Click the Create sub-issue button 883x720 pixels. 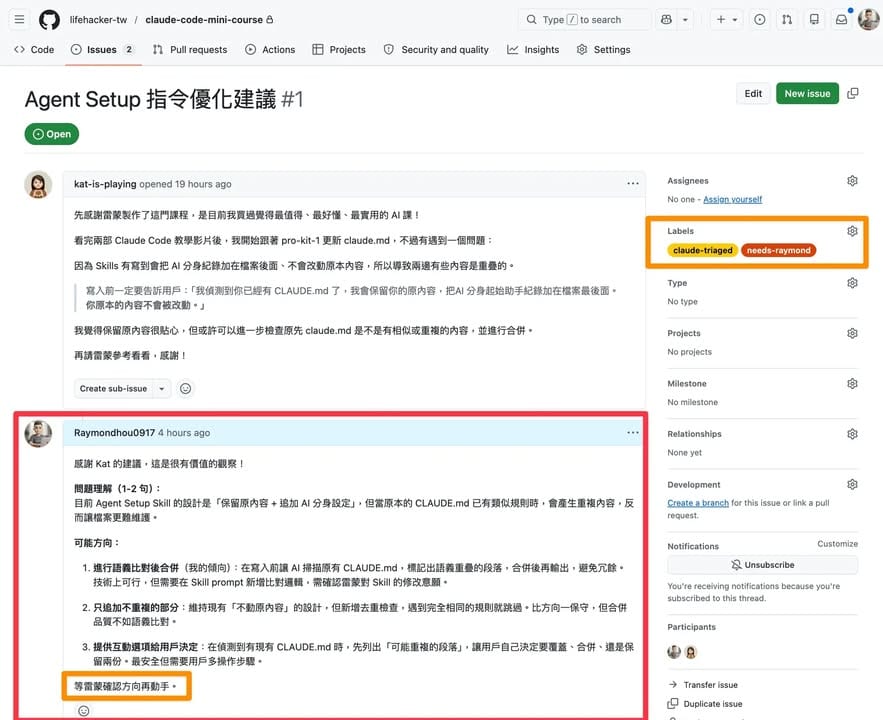113,388
